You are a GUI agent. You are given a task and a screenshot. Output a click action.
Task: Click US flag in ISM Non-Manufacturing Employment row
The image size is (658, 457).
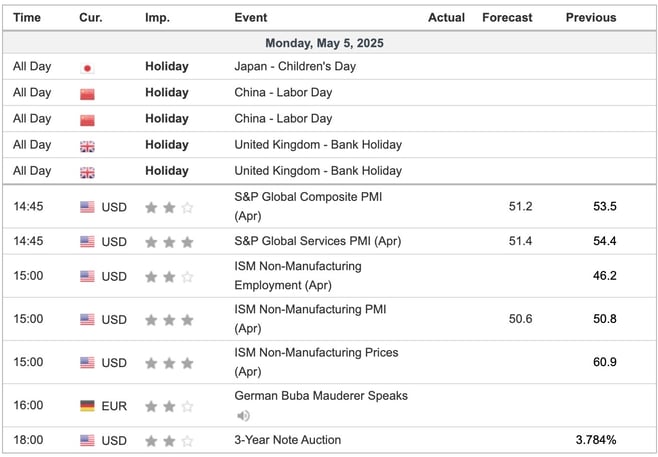click(x=87, y=276)
